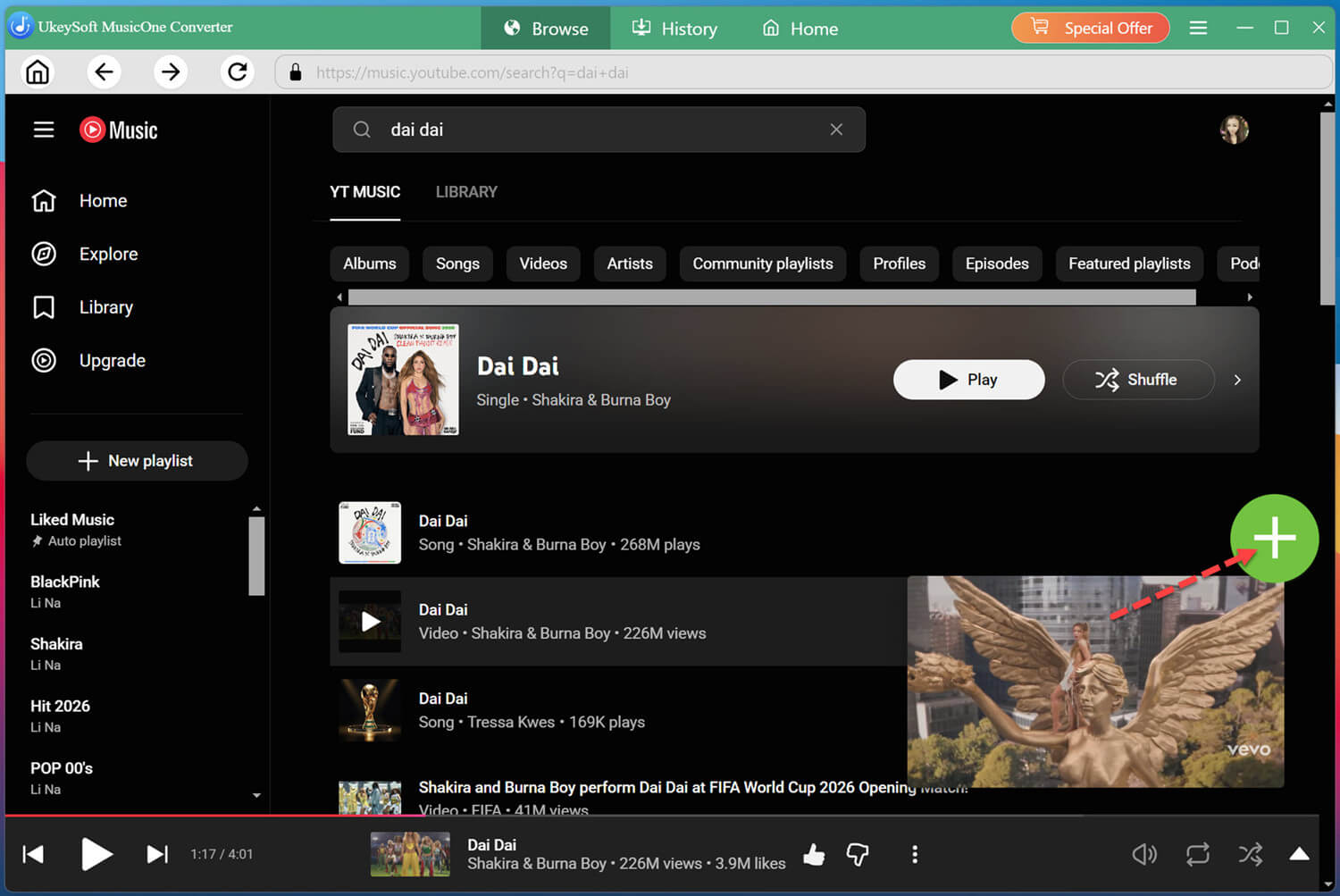Click the white Play button

[968, 380]
